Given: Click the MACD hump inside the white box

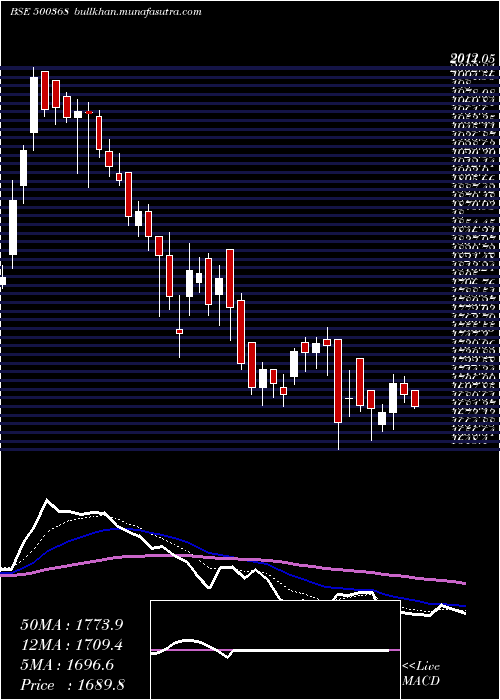Looking at the screenshot, I should (187, 642).
